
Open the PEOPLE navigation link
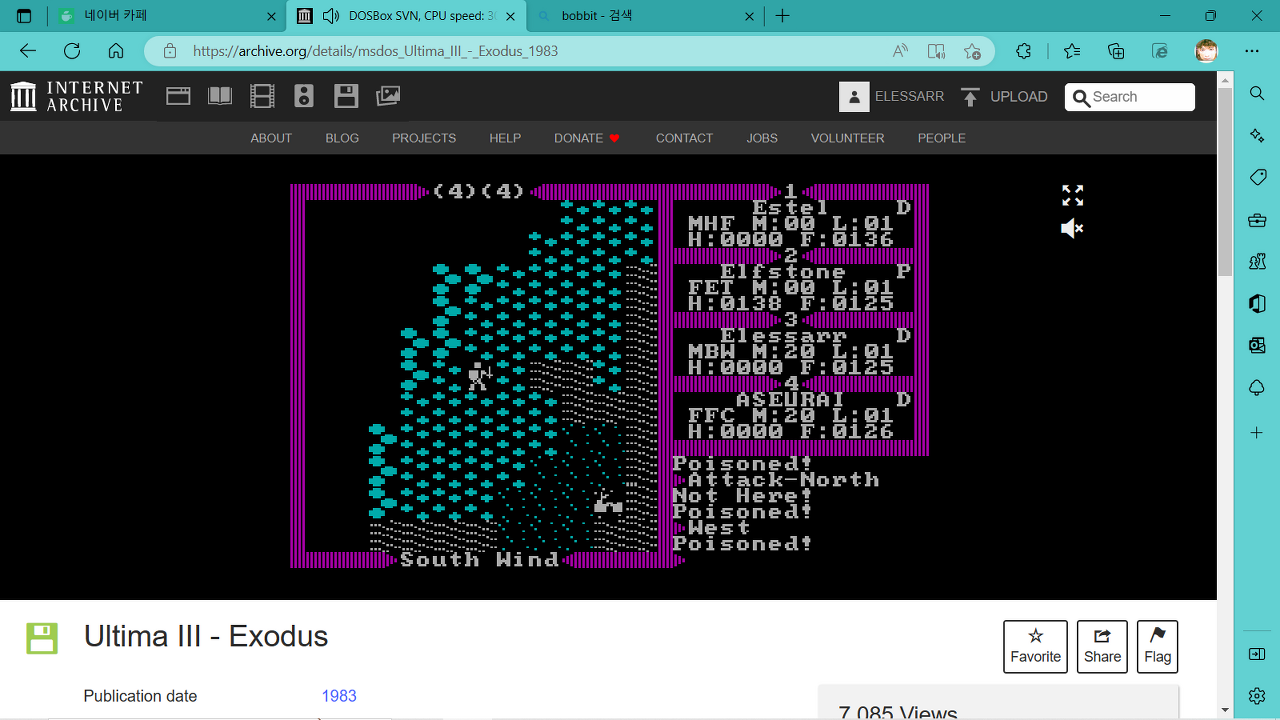pos(942,138)
